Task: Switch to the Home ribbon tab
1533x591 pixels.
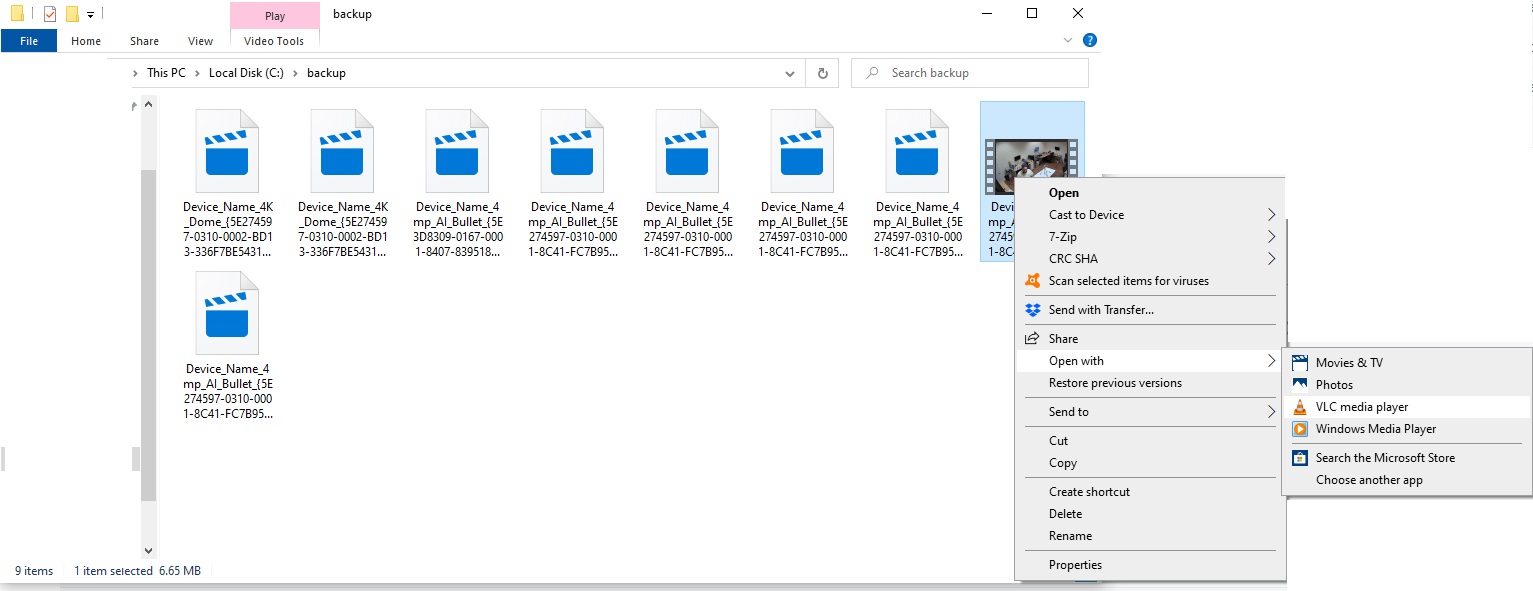Action: [86, 41]
